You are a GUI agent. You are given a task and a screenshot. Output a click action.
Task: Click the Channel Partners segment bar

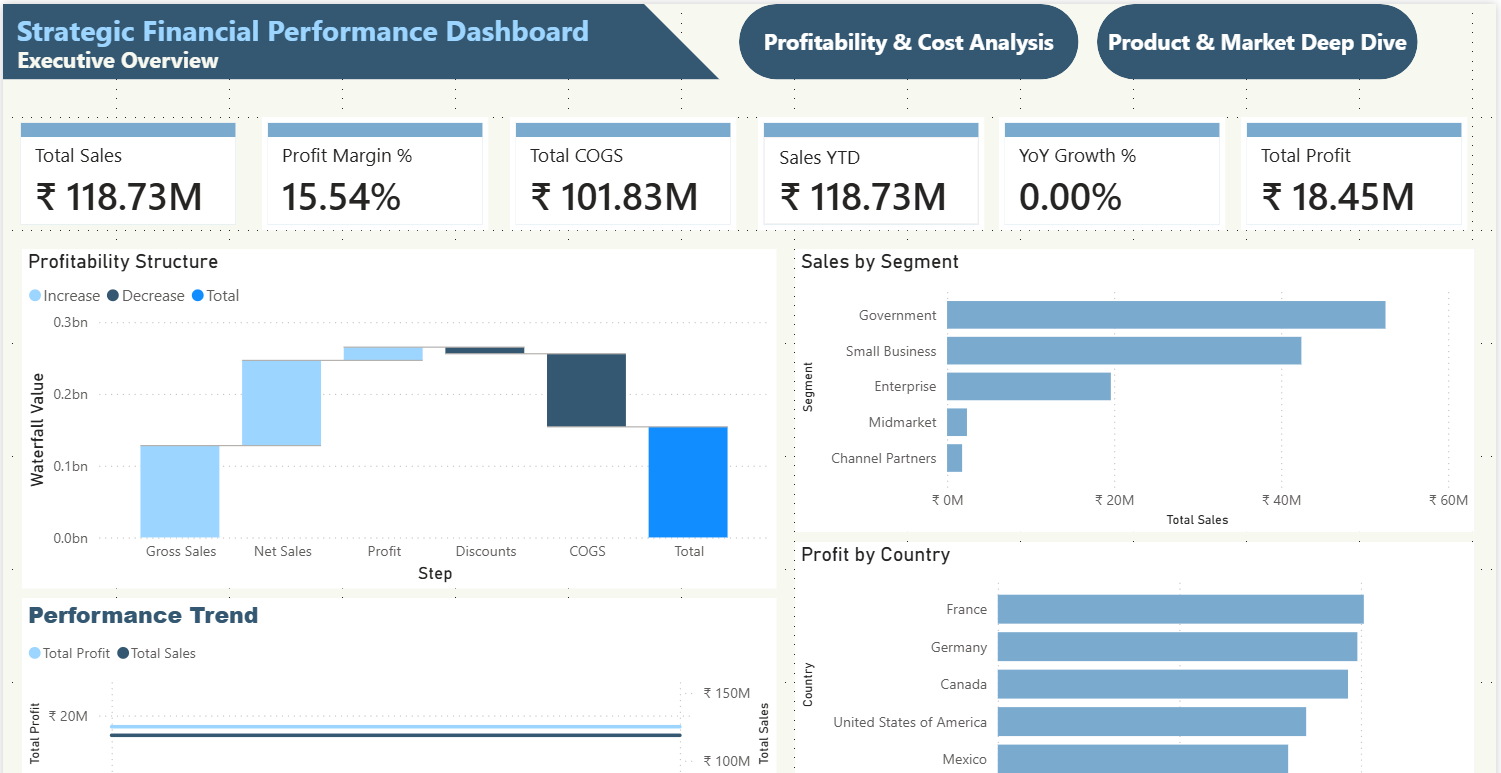[x=954, y=458]
